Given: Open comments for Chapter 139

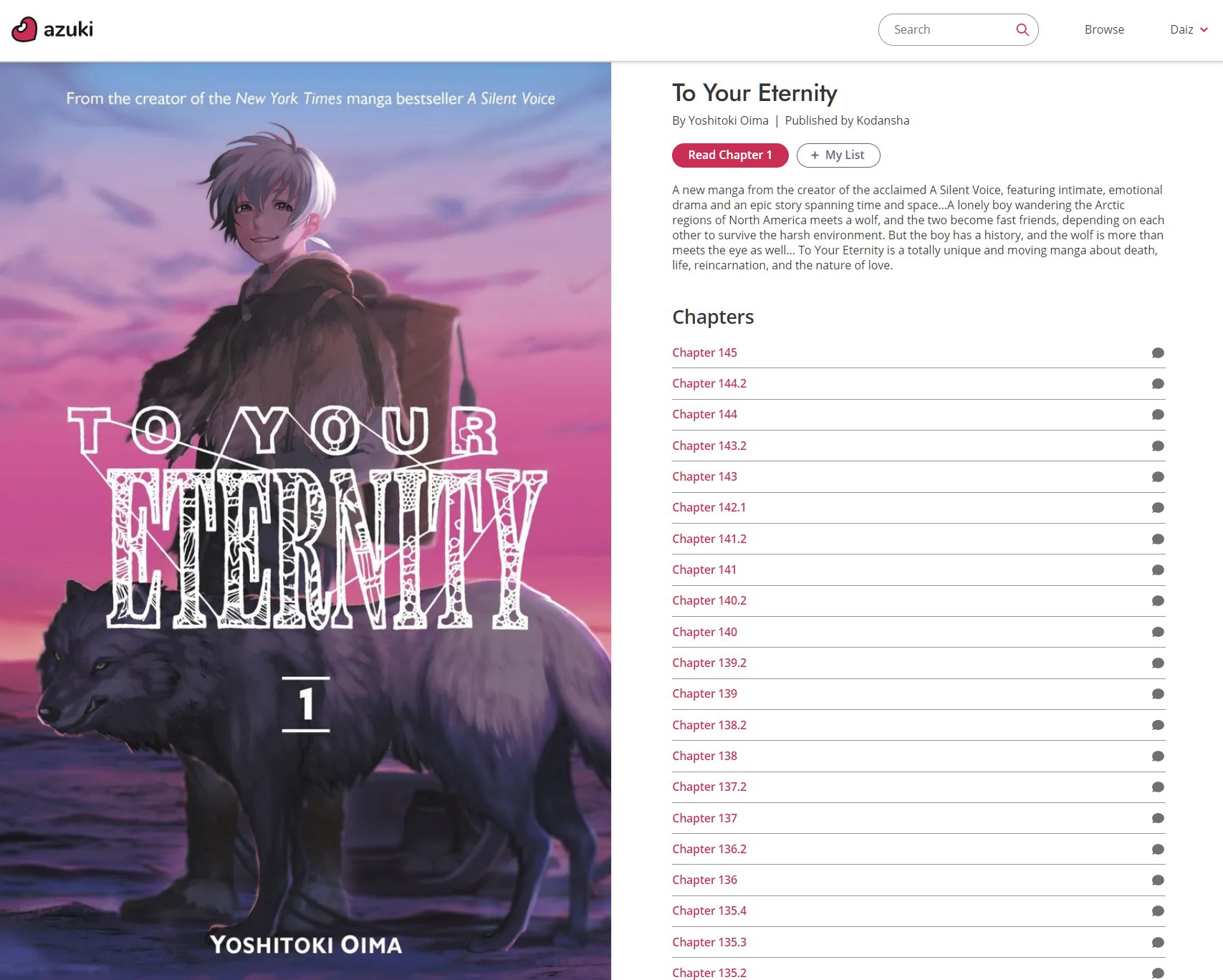Looking at the screenshot, I should [x=1158, y=694].
